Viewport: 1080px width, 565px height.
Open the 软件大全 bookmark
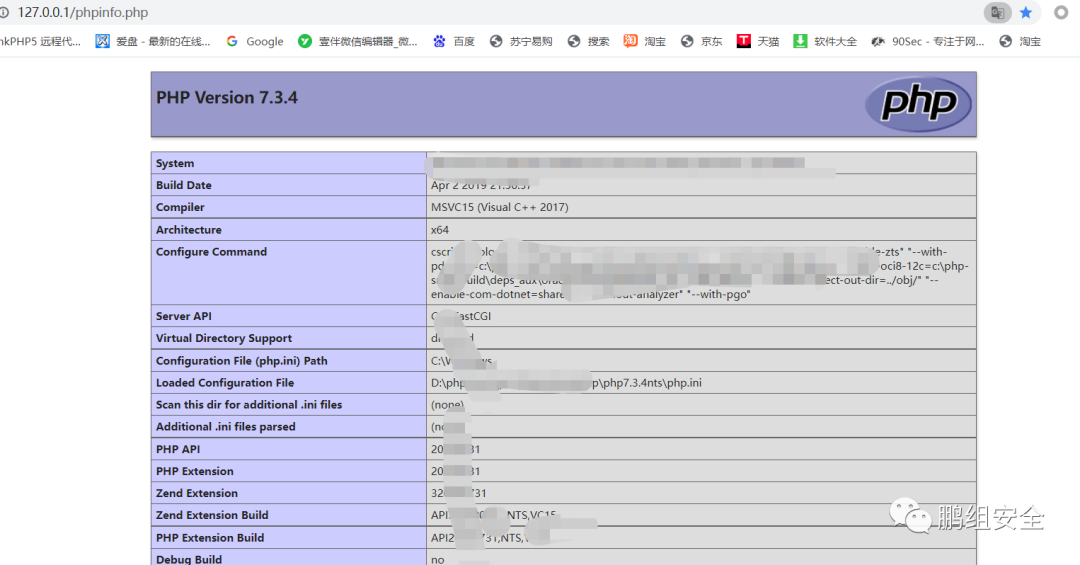click(825, 41)
